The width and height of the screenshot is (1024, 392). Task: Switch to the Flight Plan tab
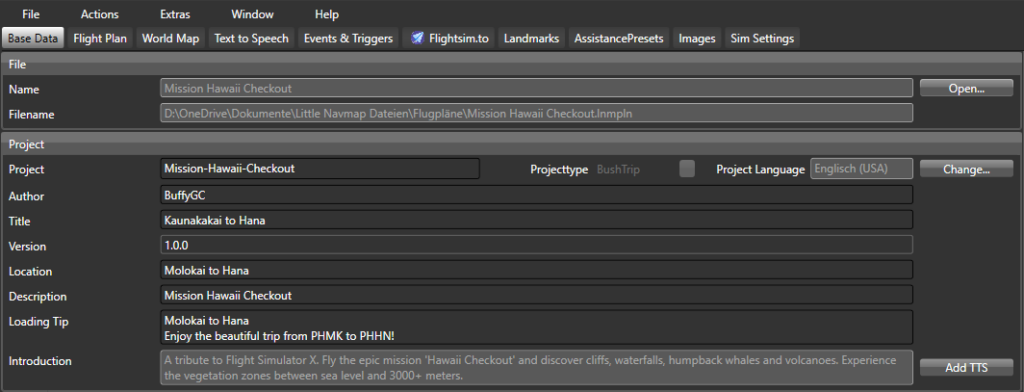pos(100,39)
